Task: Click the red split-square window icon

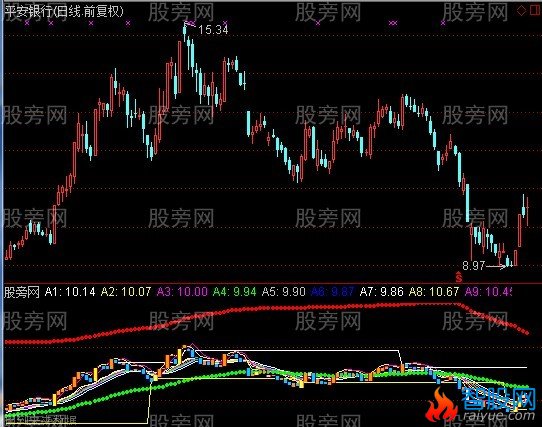Action: pos(535,10)
